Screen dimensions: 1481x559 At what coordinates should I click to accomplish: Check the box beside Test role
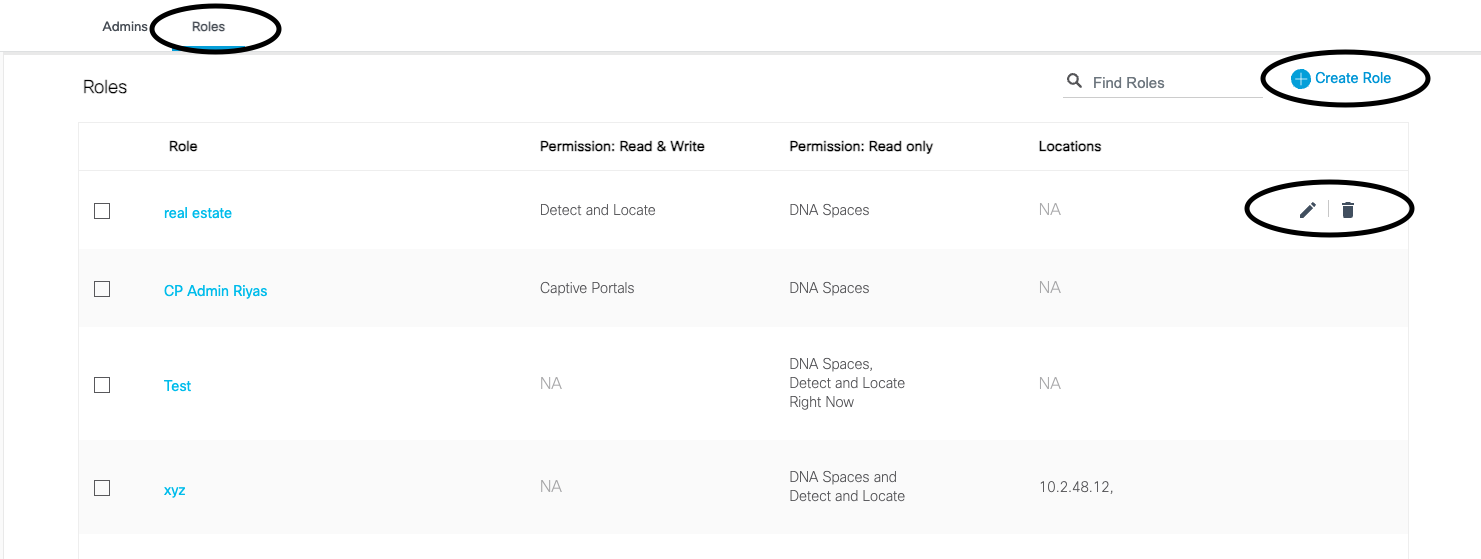coord(102,385)
